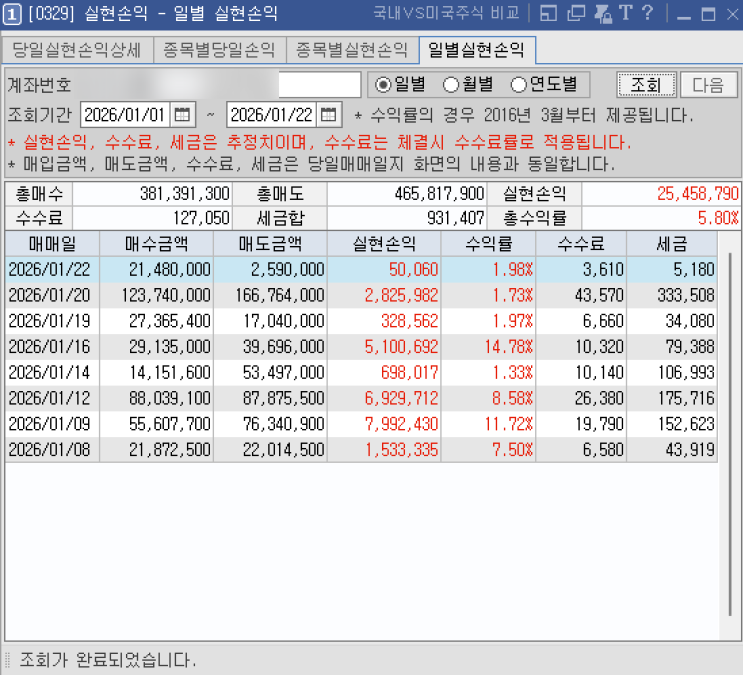Screen dimensions: 743x675
Task: Click the total realized profit 25,458,790
Action: [661, 193]
